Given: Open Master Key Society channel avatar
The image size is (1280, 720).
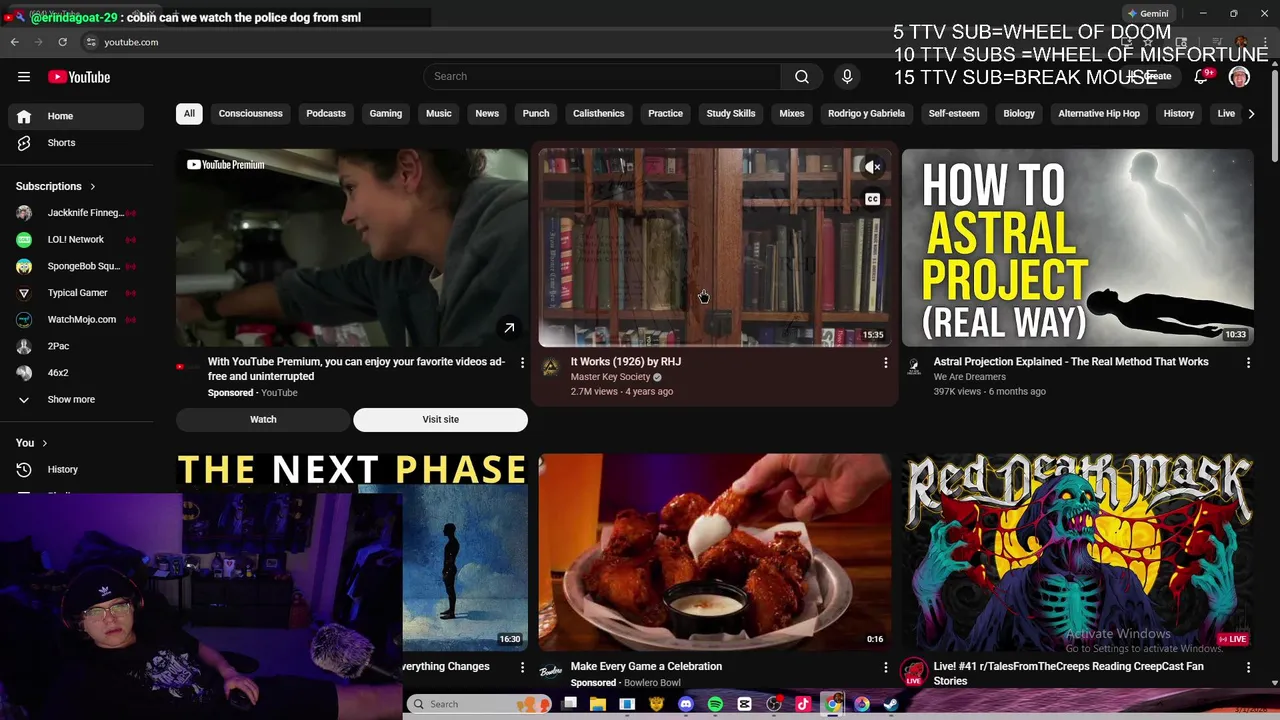Looking at the screenshot, I should [x=550, y=368].
